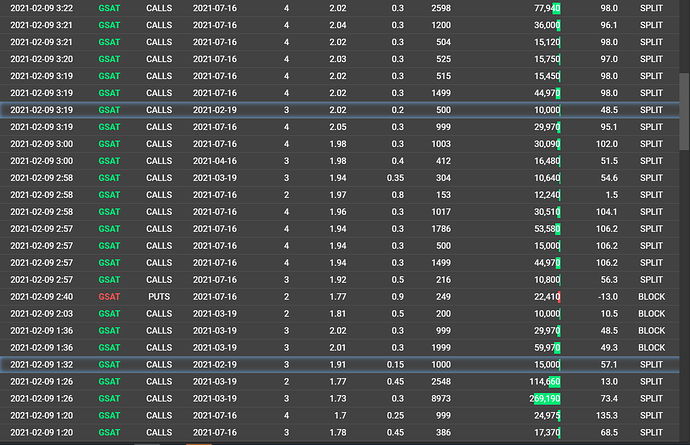Image resolution: width=690 pixels, height=445 pixels.
Task: Select the quantity 386
Action: 443,433
